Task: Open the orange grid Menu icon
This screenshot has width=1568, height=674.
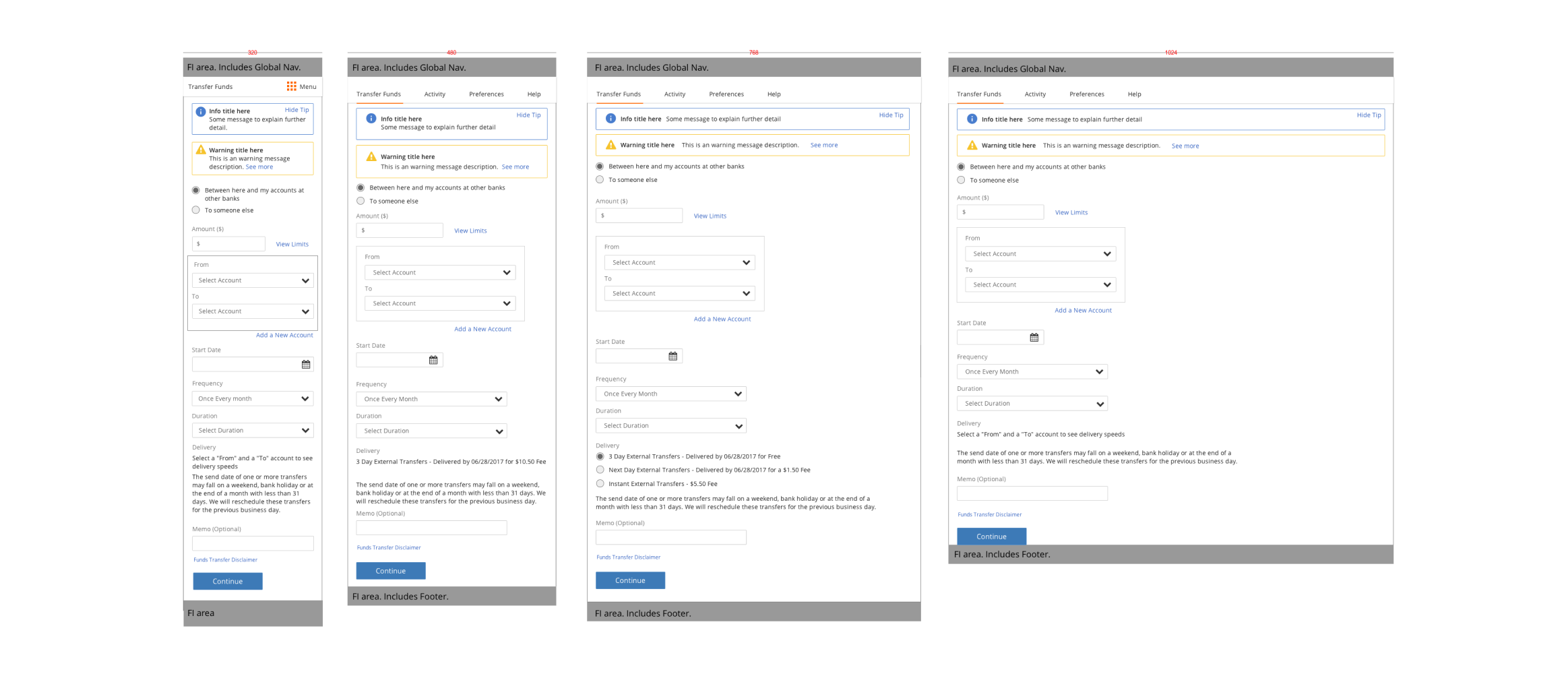Action: 292,86
